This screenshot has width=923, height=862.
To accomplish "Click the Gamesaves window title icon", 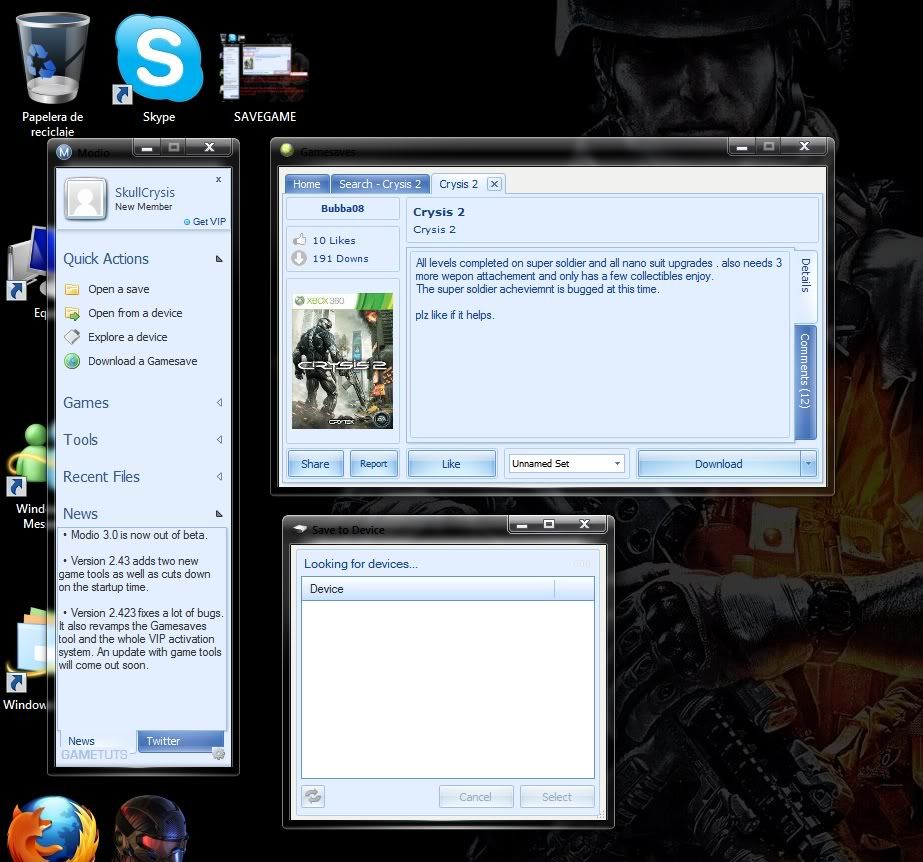I will click(x=287, y=150).
